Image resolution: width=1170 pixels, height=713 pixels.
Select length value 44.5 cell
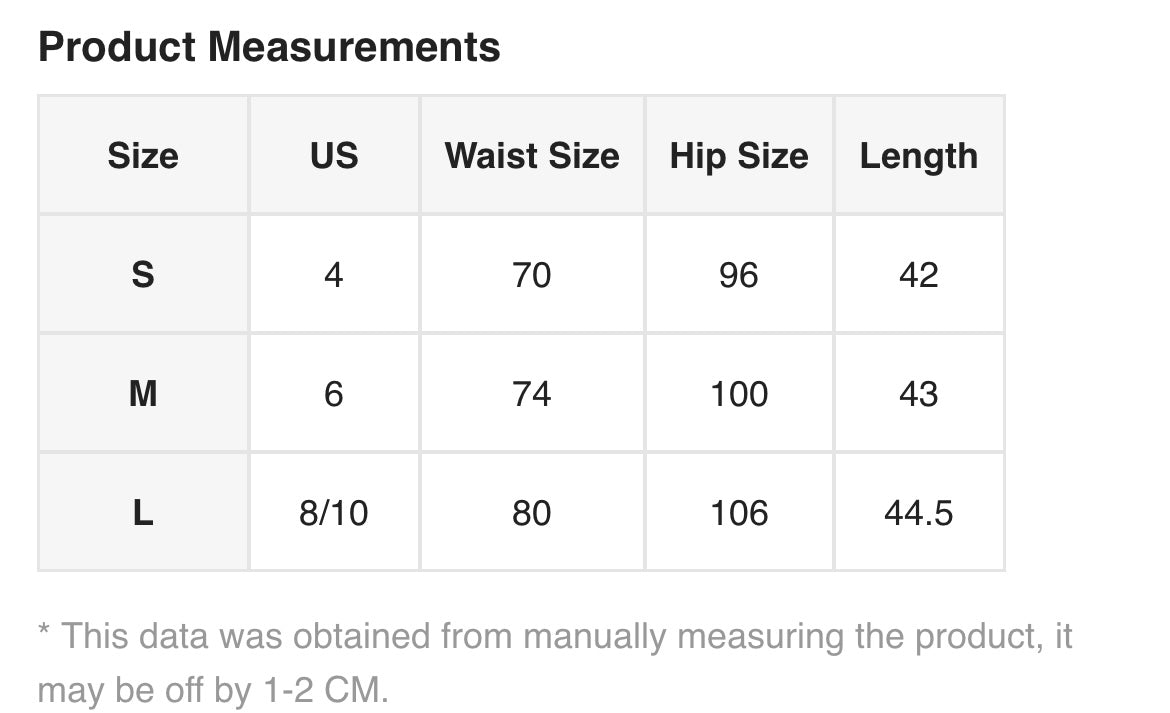coord(919,513)
